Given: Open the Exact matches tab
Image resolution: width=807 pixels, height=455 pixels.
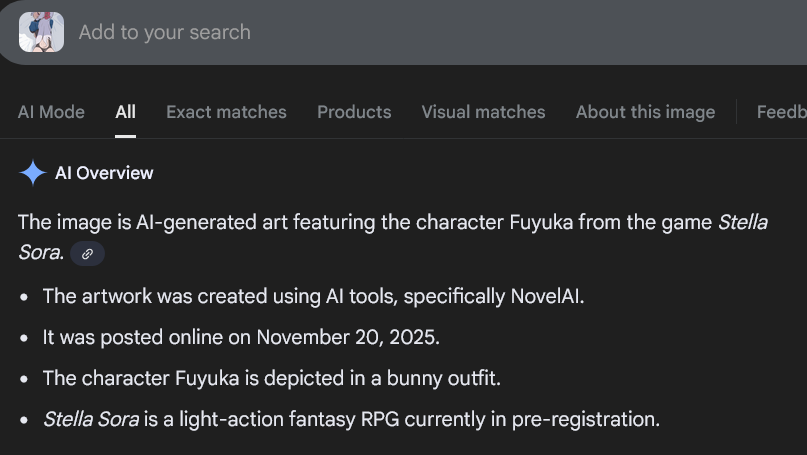Looking at the screenshot, I should tap(226, 112).
